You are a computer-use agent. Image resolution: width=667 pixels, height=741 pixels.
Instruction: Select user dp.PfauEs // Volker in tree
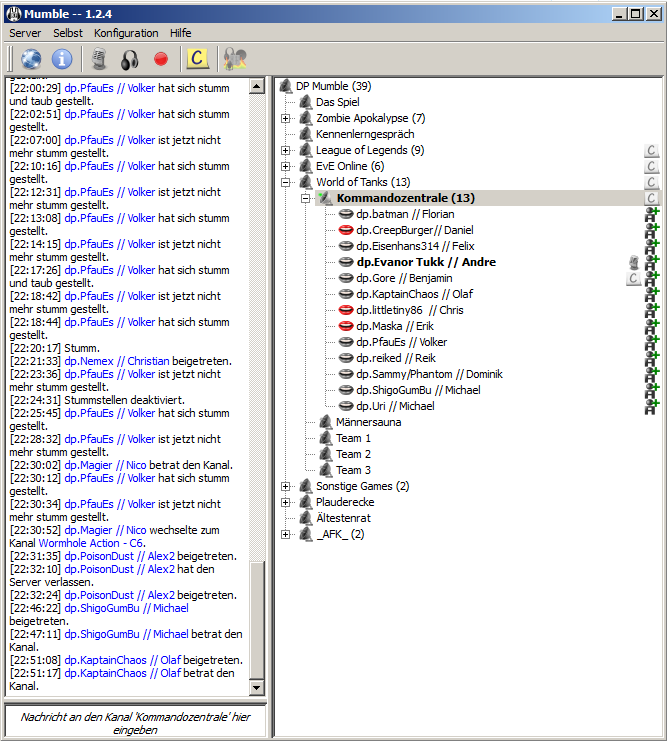(401, 342)
